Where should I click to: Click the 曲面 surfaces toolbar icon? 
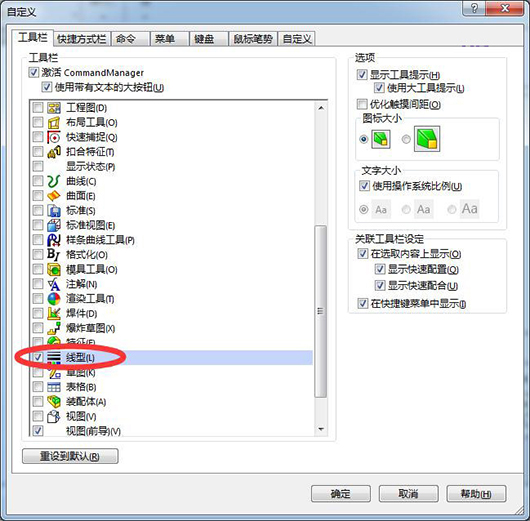[x=54, y=196]
